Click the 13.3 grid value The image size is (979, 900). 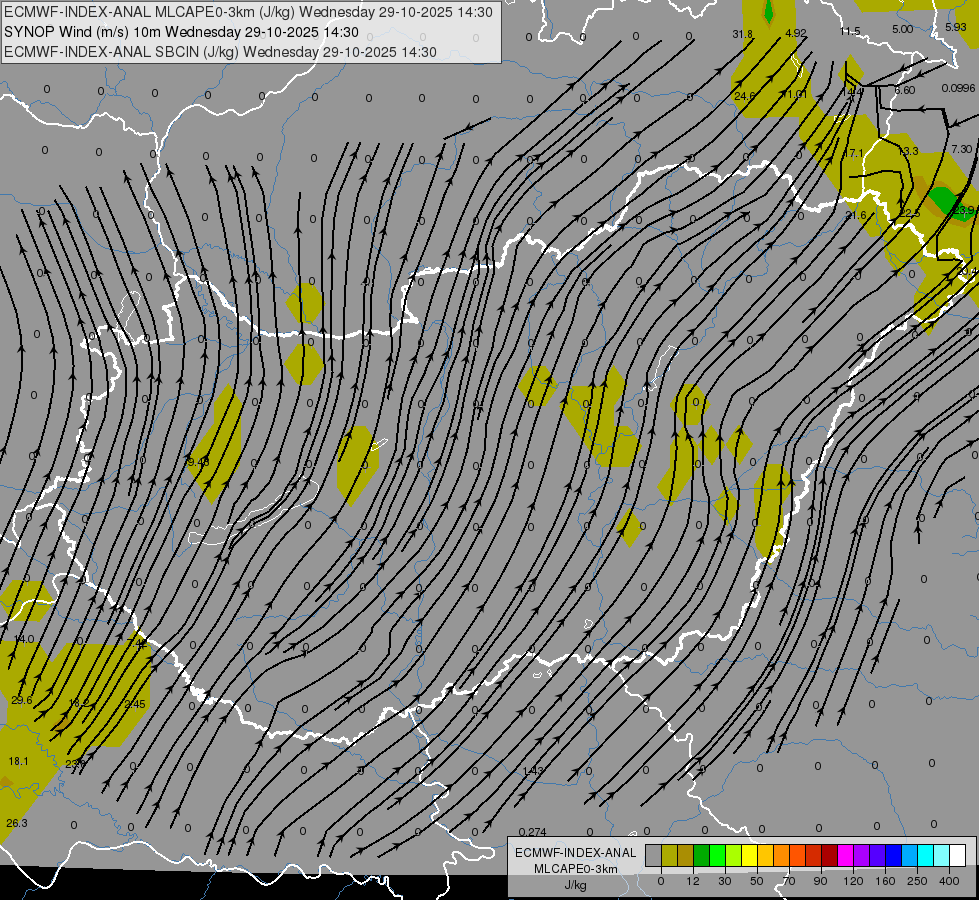(908, 151)
